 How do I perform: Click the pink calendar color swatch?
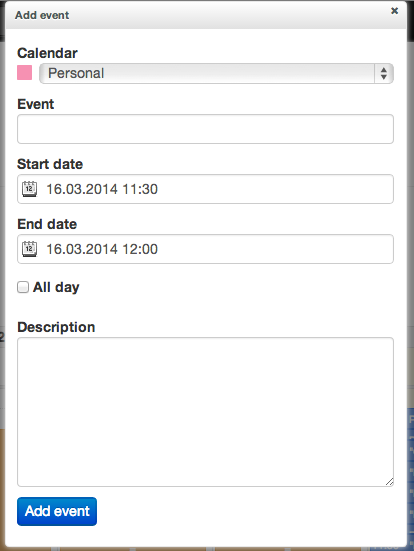pos(25,73)
